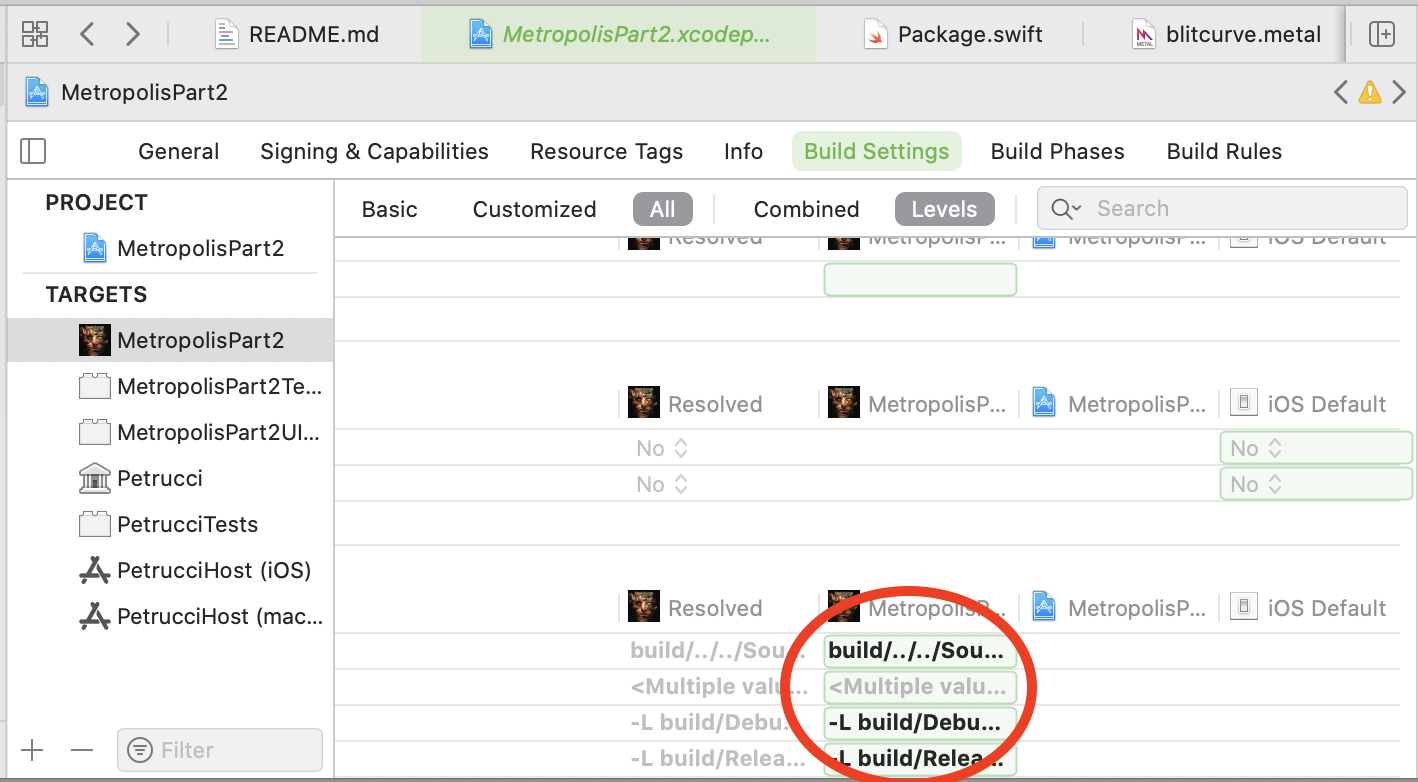Viewport: 1418px width, 782px height.
Task: Select the PetrucciTests target
Action: [171, 524]
